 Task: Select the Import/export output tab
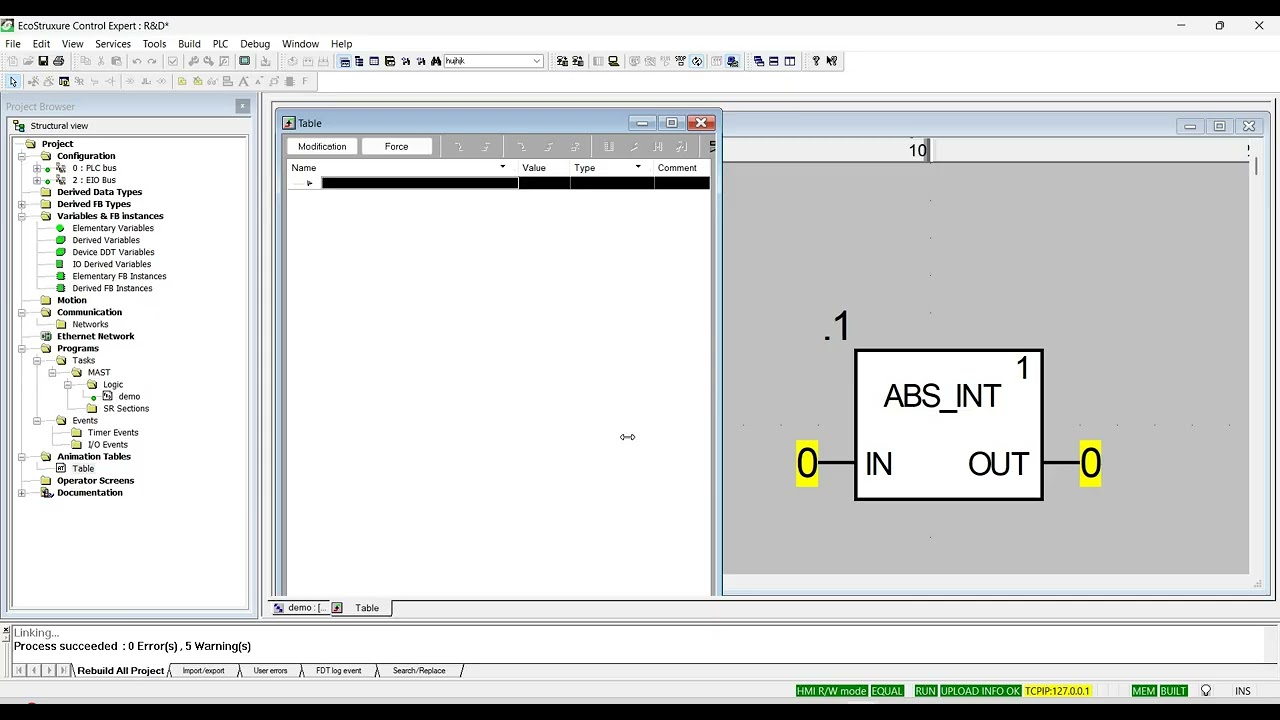[203, 671]
